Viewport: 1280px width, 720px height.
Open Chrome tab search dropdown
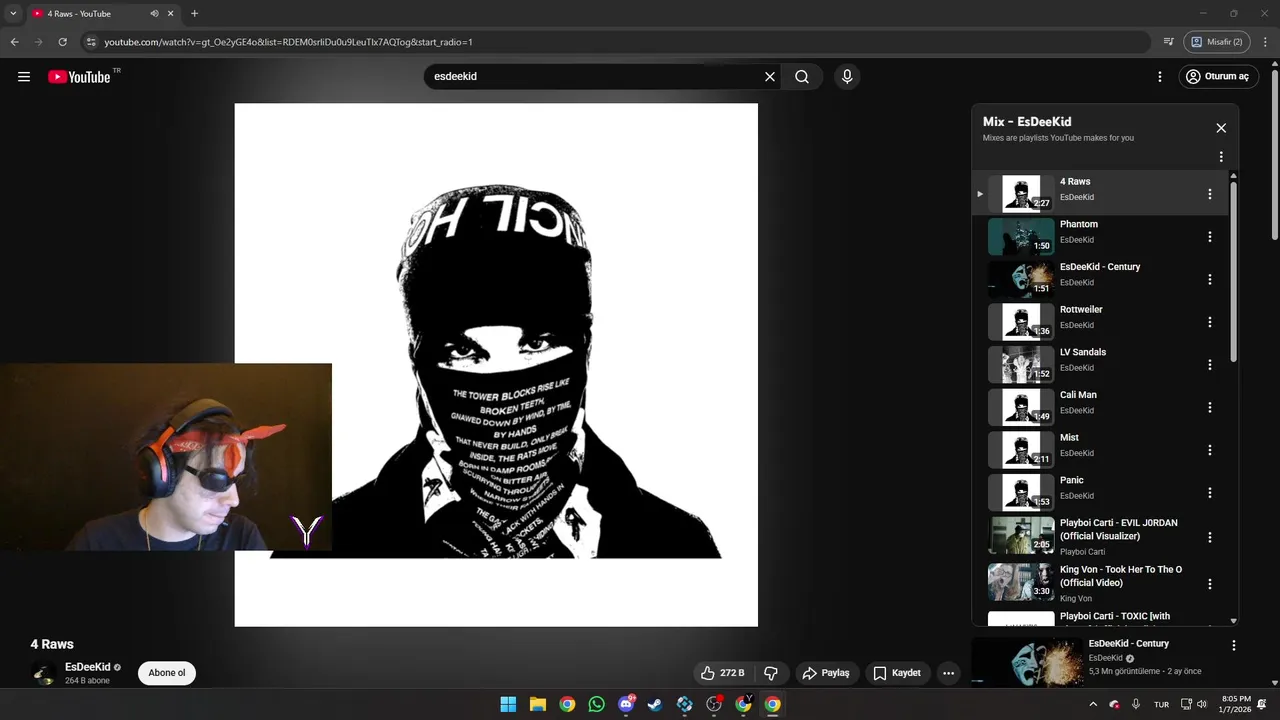click(13, 14)
